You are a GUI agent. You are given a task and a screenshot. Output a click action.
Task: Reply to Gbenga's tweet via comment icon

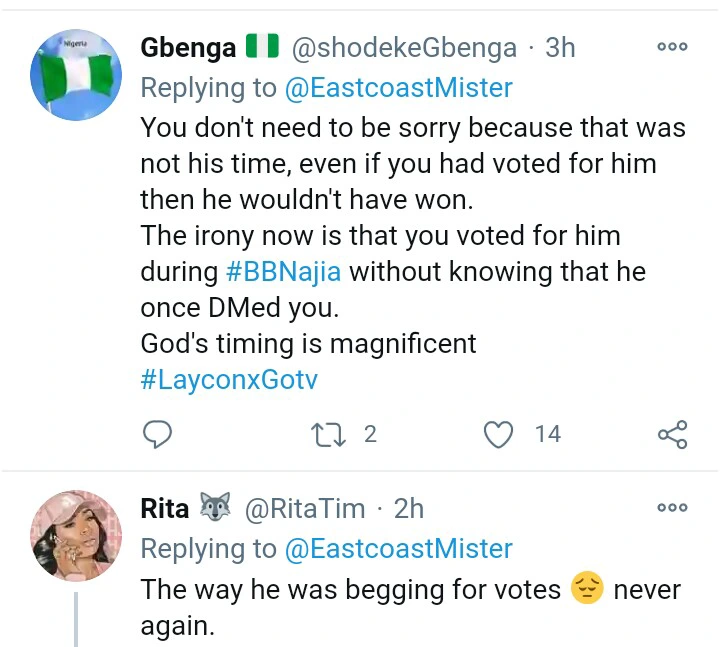157,434
